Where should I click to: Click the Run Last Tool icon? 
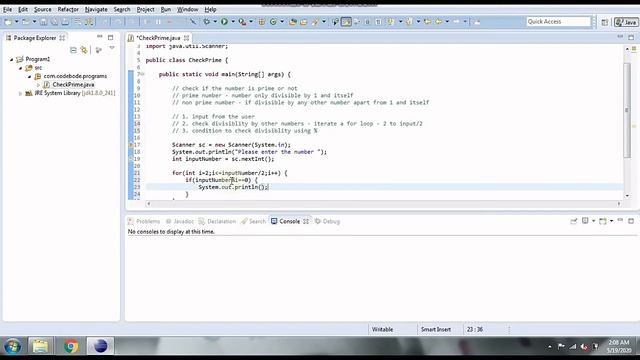click(242, 22)
